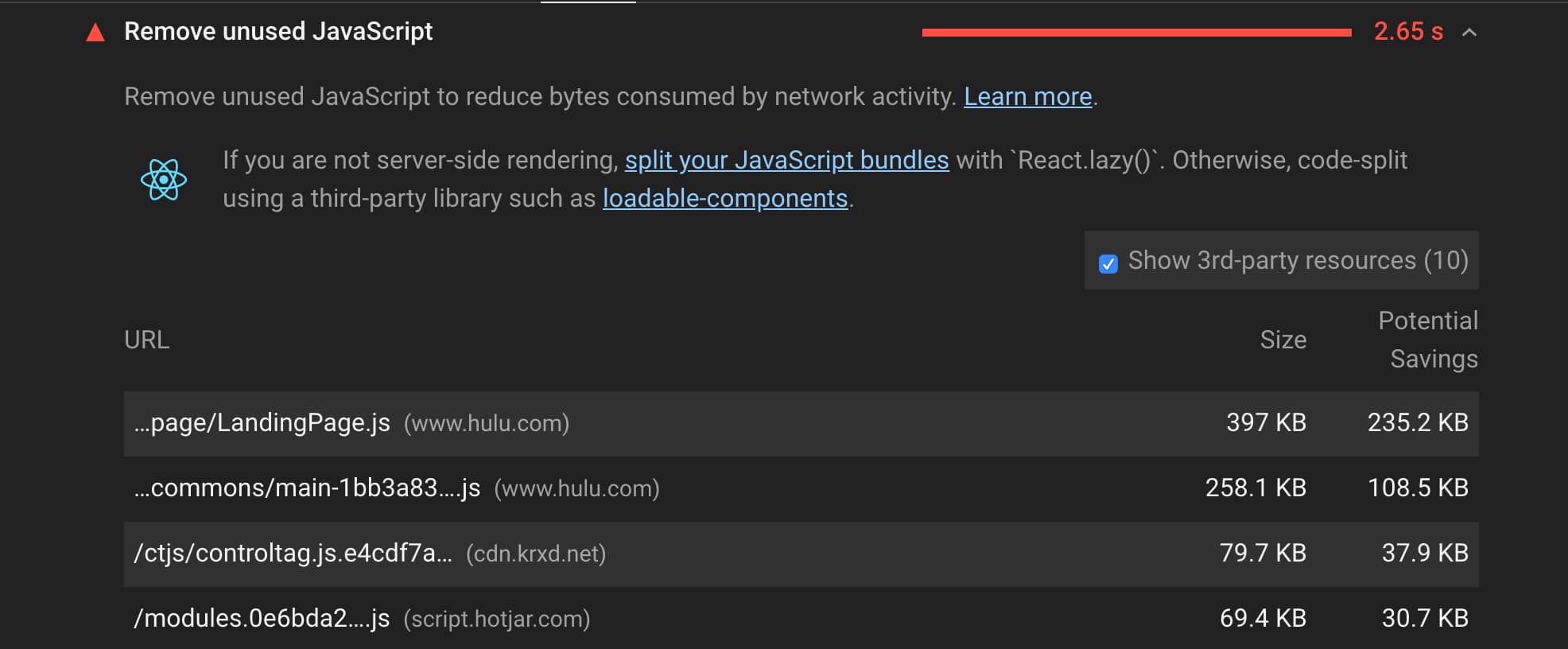Open the Learn more link

[x=1027, y=97]
